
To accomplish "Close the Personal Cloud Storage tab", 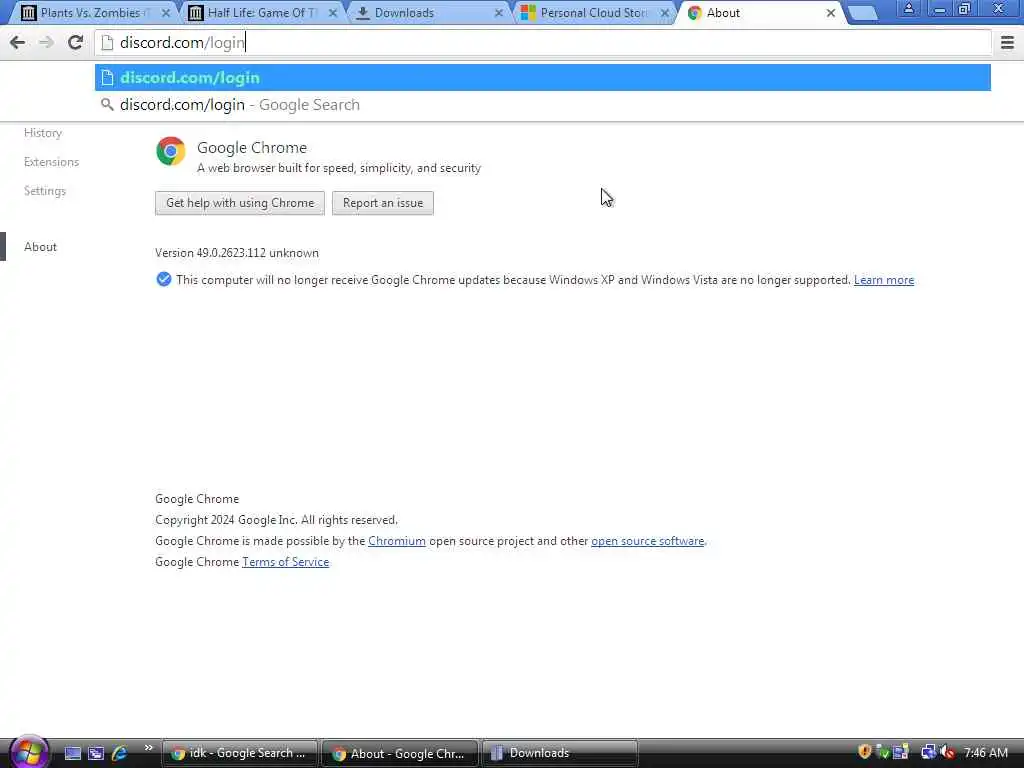I will tap(665, 12).
